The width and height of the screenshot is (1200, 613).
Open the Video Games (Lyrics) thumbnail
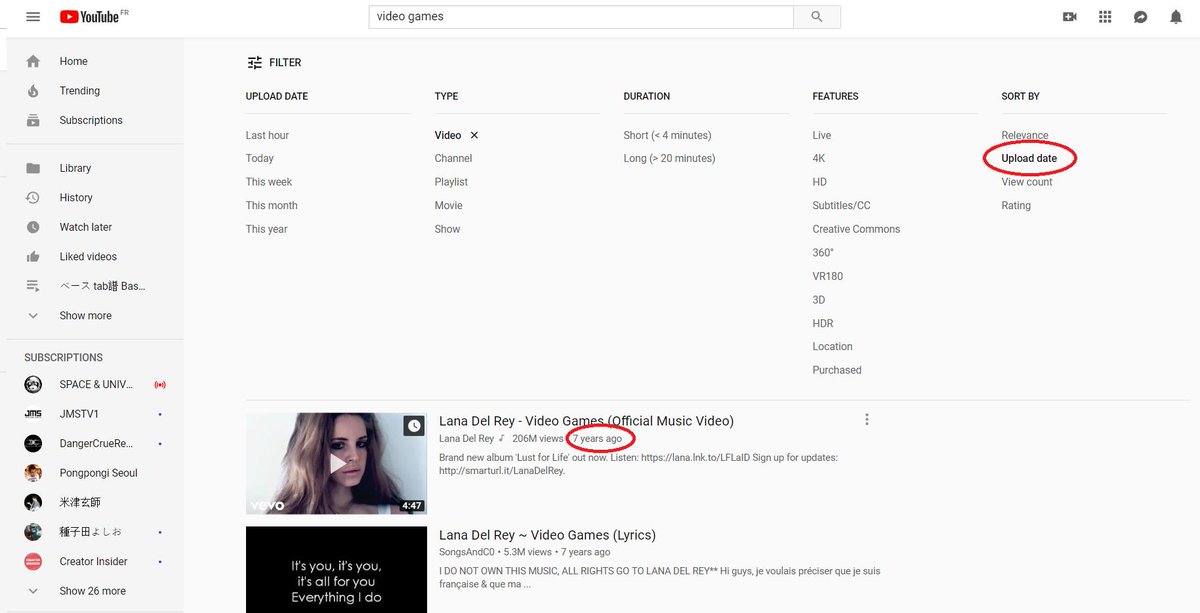pos(336,570)
